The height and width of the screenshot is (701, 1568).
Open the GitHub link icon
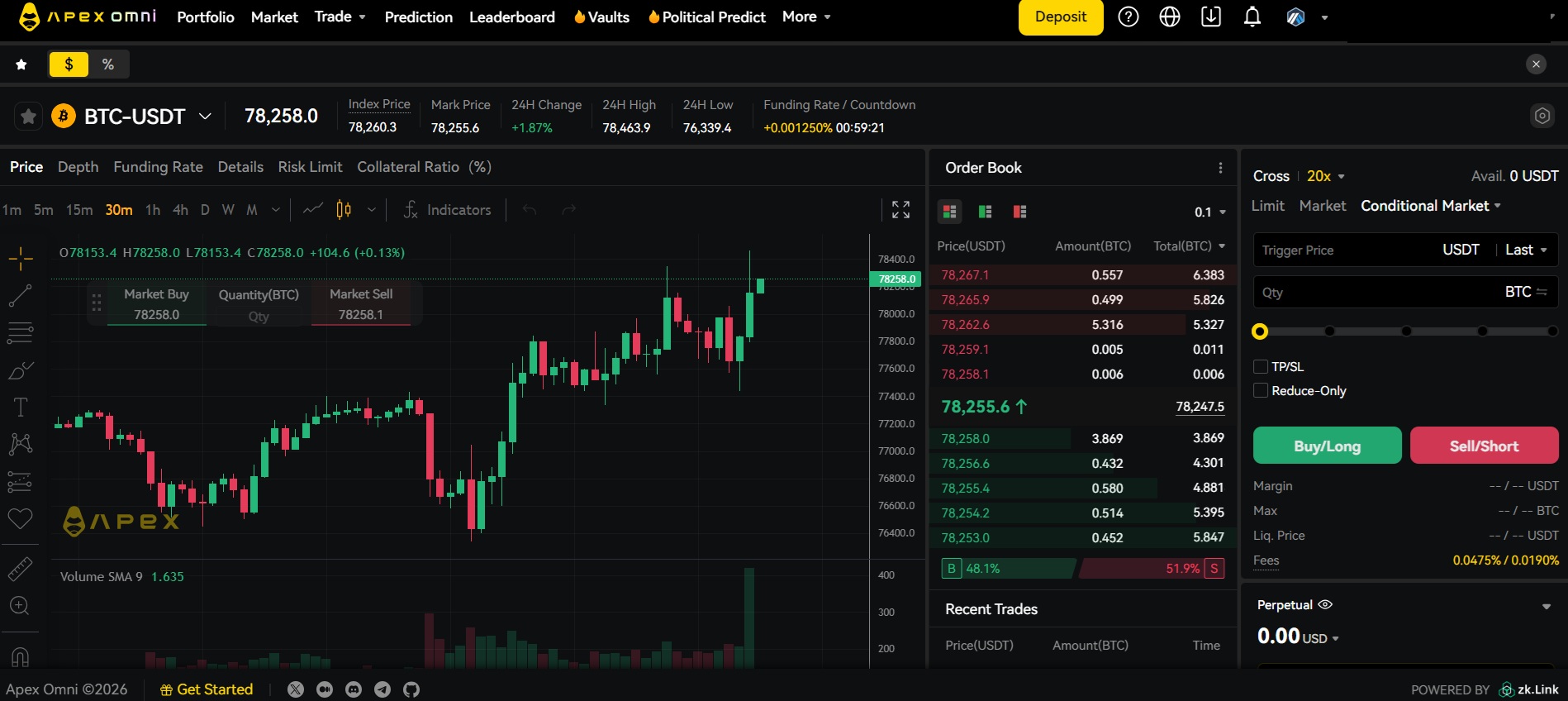(x=411, y=689)
